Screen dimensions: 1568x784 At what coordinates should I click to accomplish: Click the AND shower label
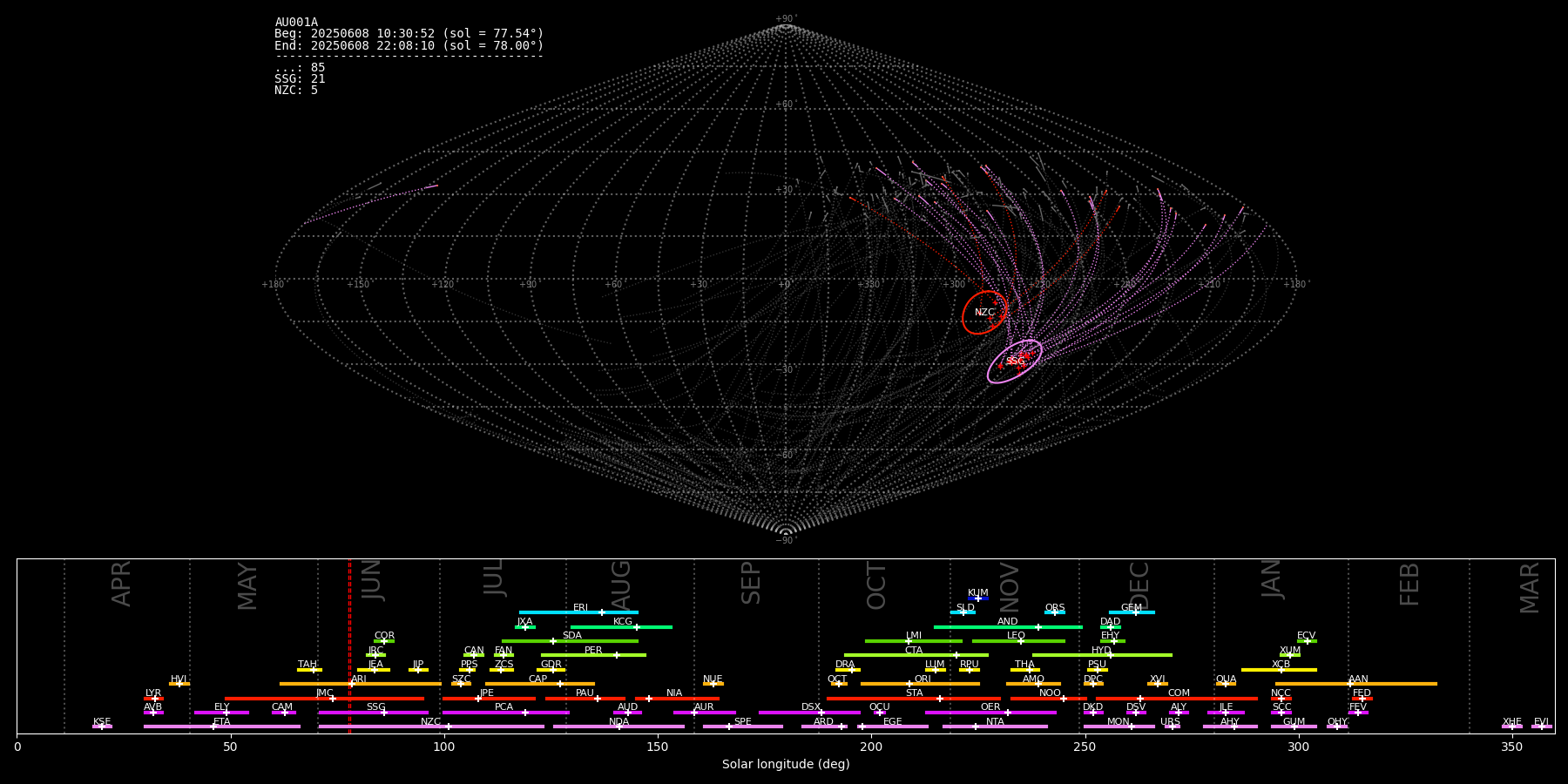click(1007, 622)
